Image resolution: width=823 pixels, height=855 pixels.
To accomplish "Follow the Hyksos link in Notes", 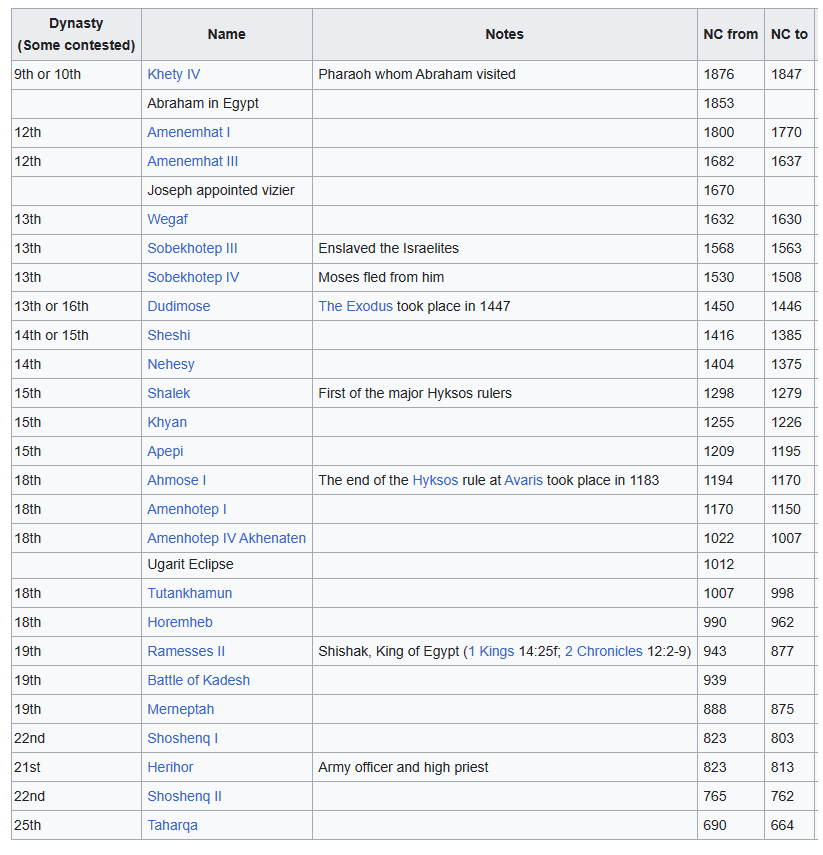I will click(435, 480).
